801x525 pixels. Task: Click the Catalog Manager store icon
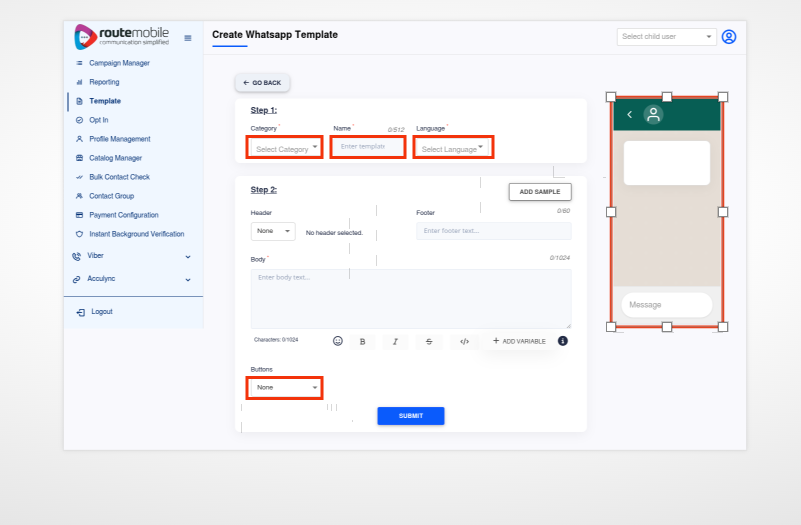pos(79,158)
